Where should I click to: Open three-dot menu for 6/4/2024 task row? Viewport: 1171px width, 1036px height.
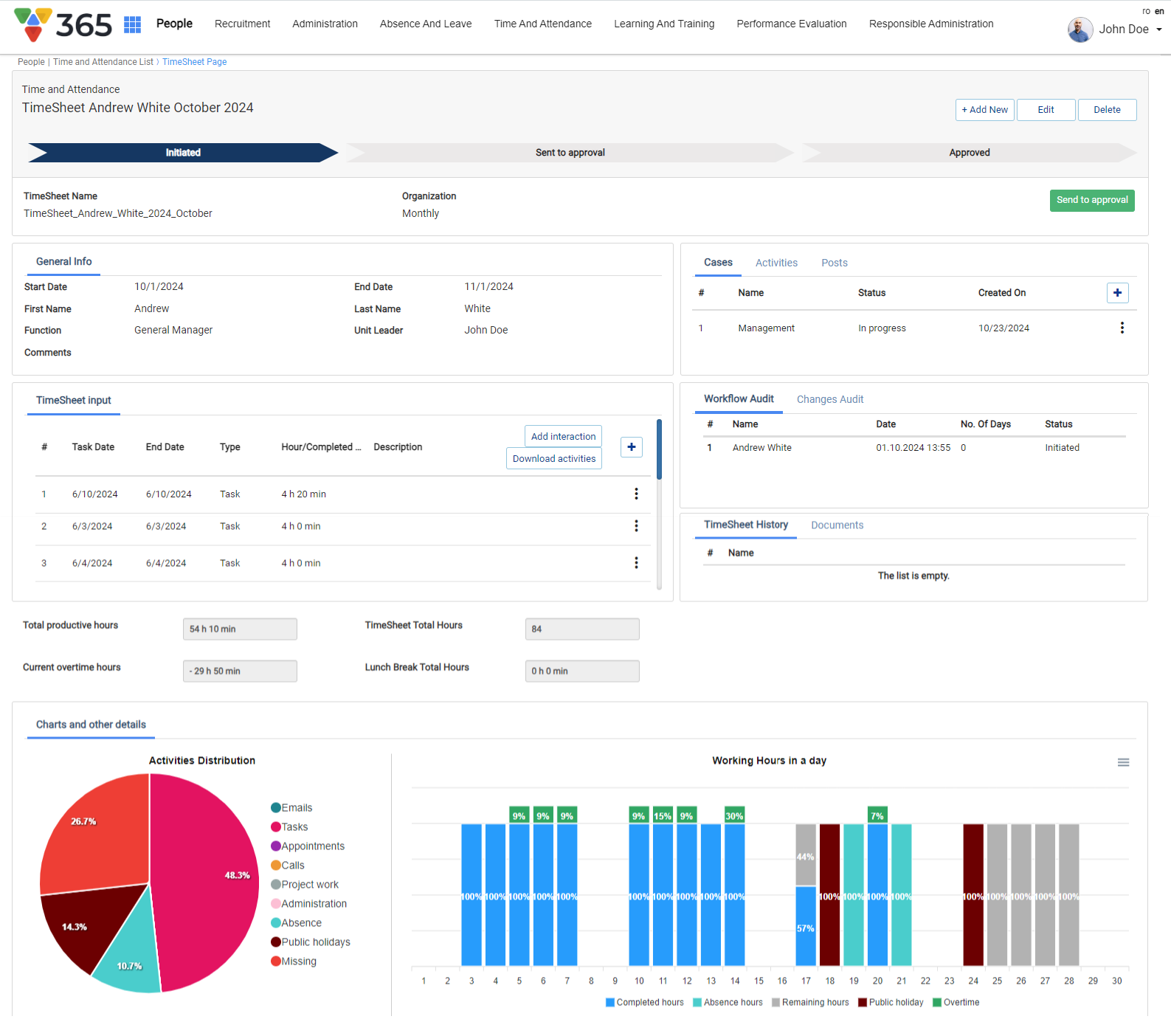click(x=636, y=563)
